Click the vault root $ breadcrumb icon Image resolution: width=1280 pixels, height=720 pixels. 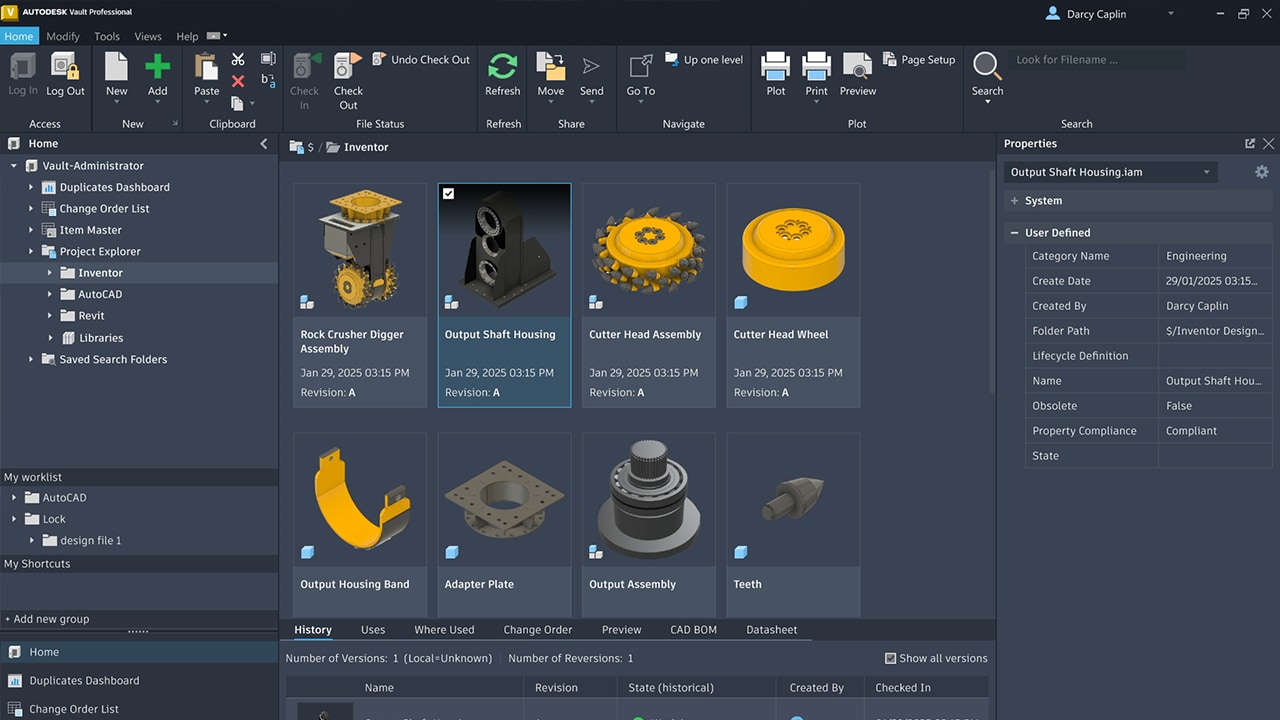[297, 147]
